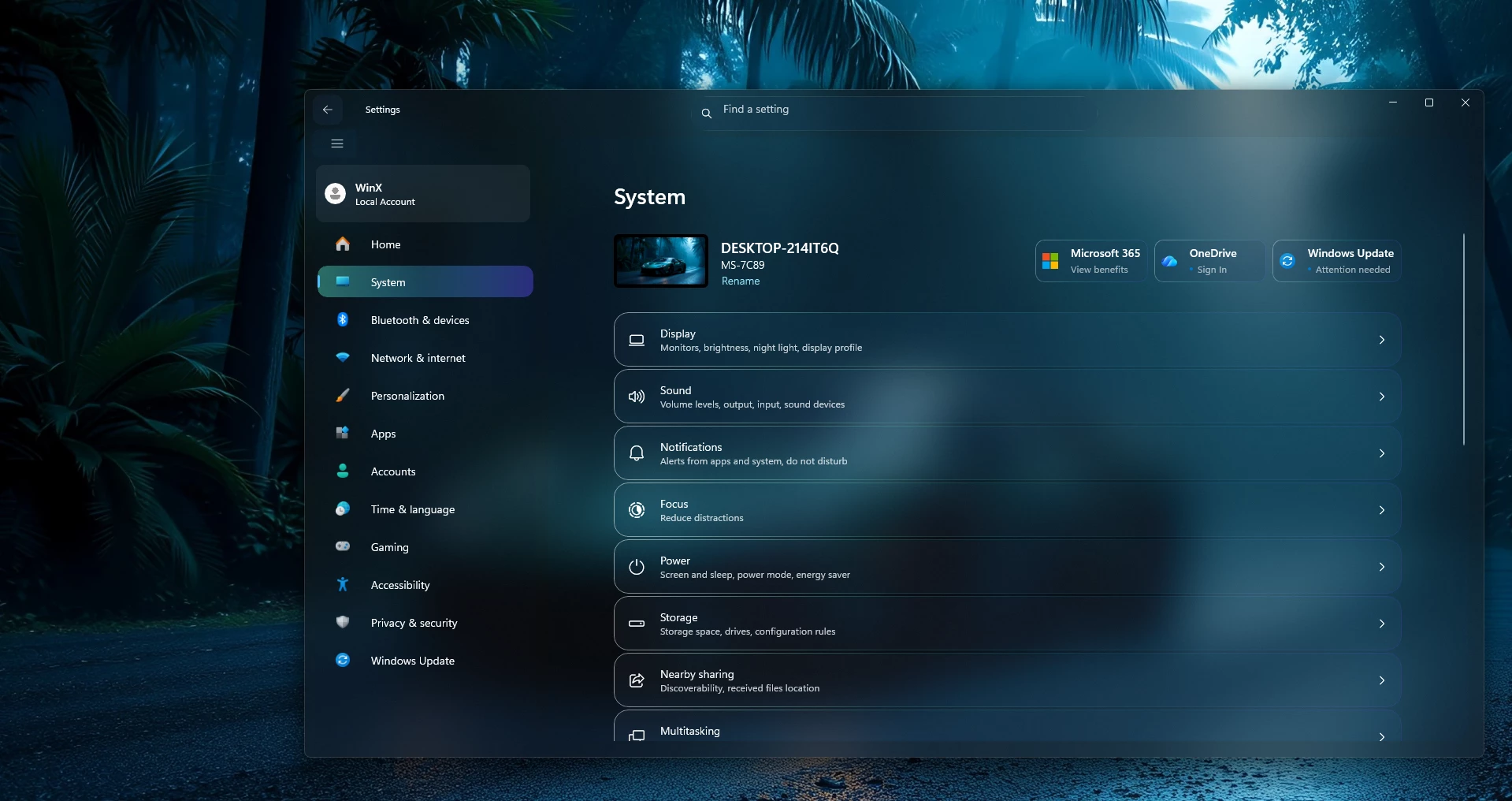This screenshot has height=801, width=1512.
Task: Select System in the sidebar
Action: (x=425, y=282)
